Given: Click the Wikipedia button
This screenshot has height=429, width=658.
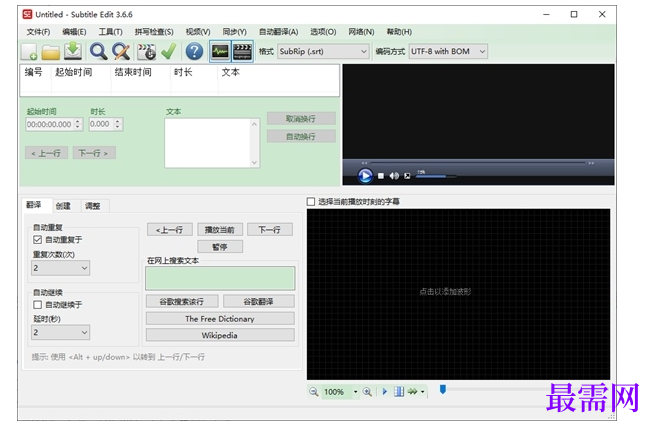Looking at the screenshot, I should (x=220, y=335).
